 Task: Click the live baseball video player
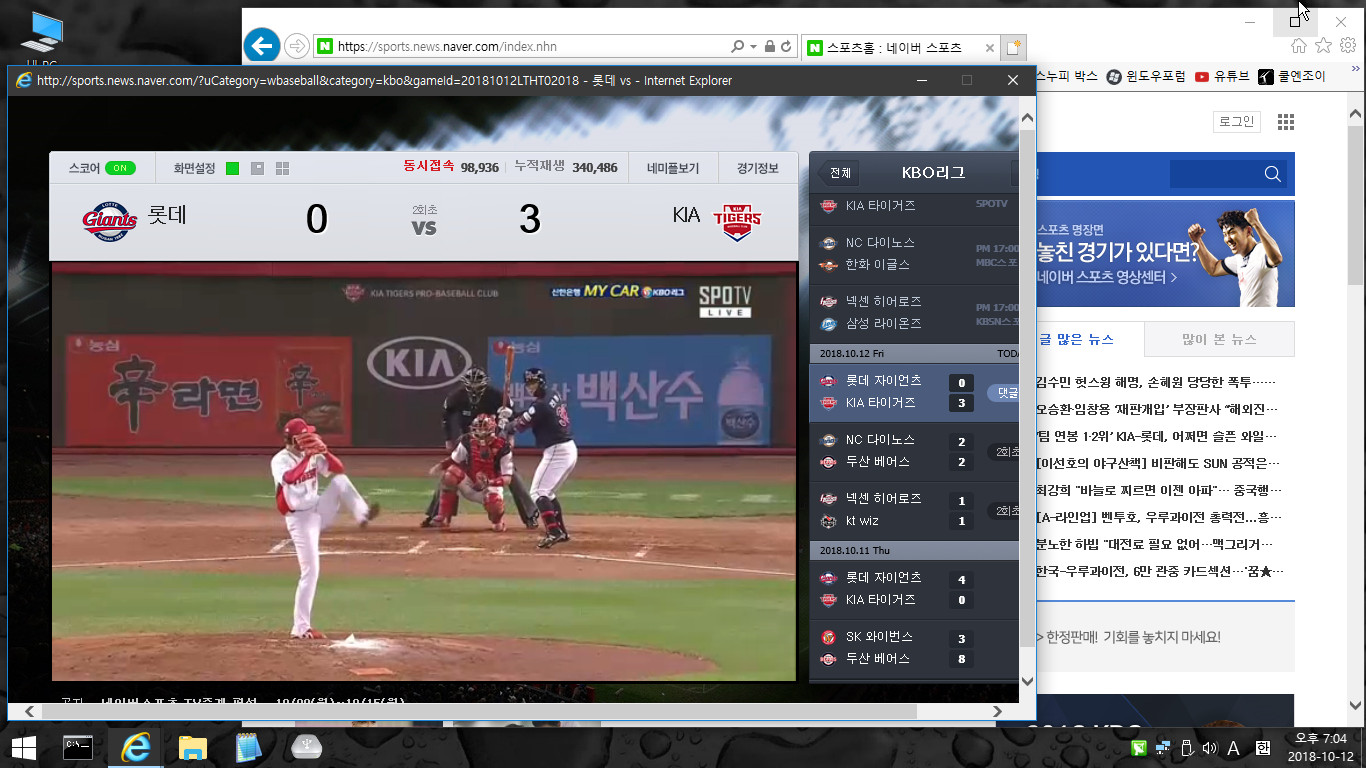coord(424,471)
